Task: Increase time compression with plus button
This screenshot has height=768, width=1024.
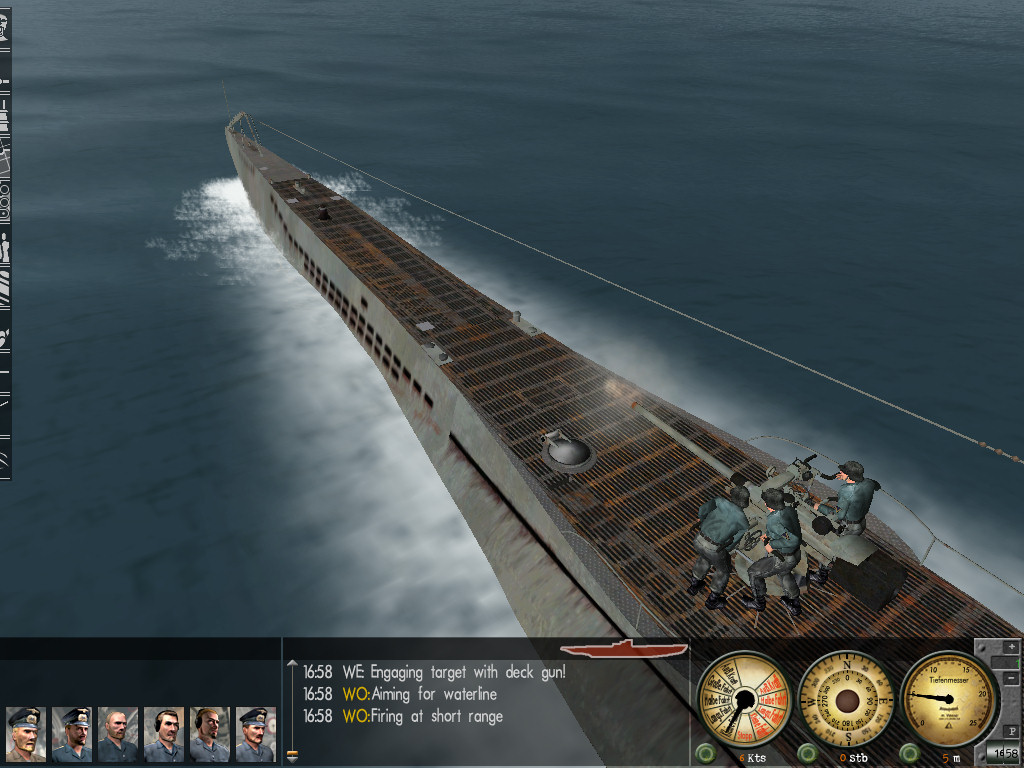Action: pyautogui.click(x=1012, y=647)
